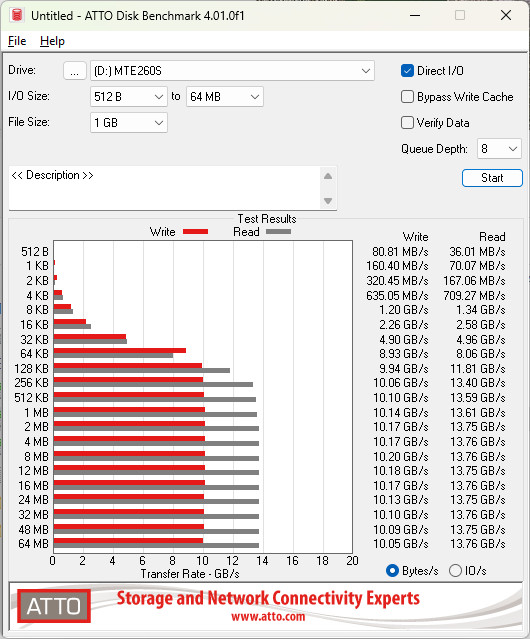Start the benchmark test

pos(492,178)
